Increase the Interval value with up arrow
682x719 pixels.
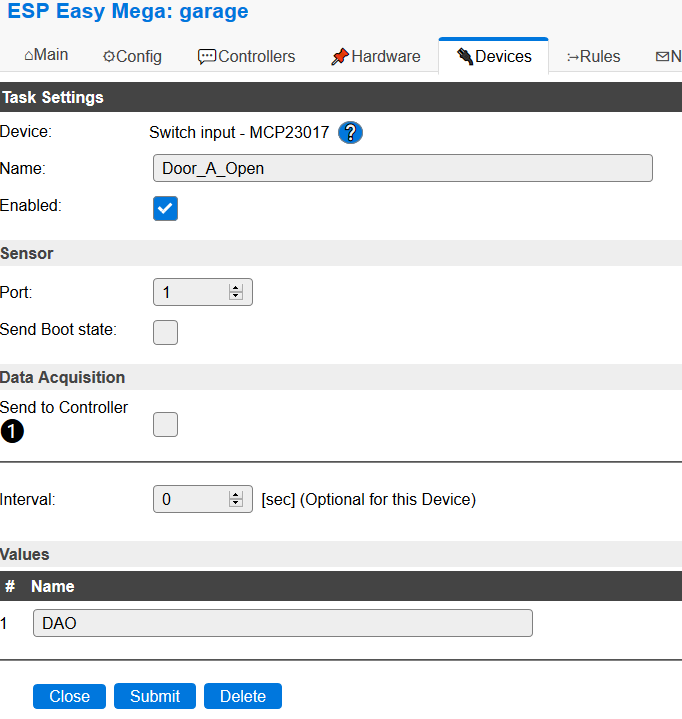236,495
